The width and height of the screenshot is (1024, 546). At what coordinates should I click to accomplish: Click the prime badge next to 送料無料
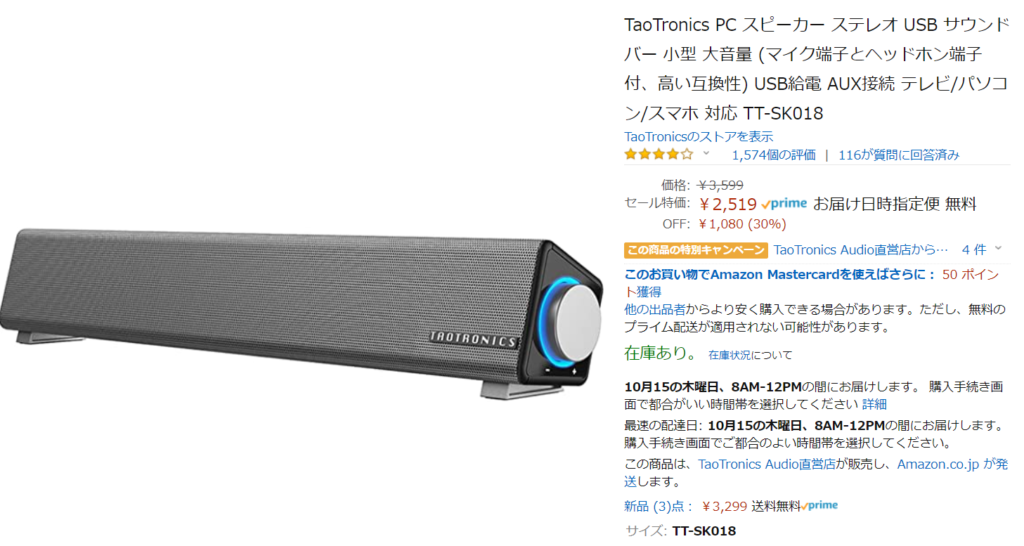pyautogui.click(x=820, y=506)
